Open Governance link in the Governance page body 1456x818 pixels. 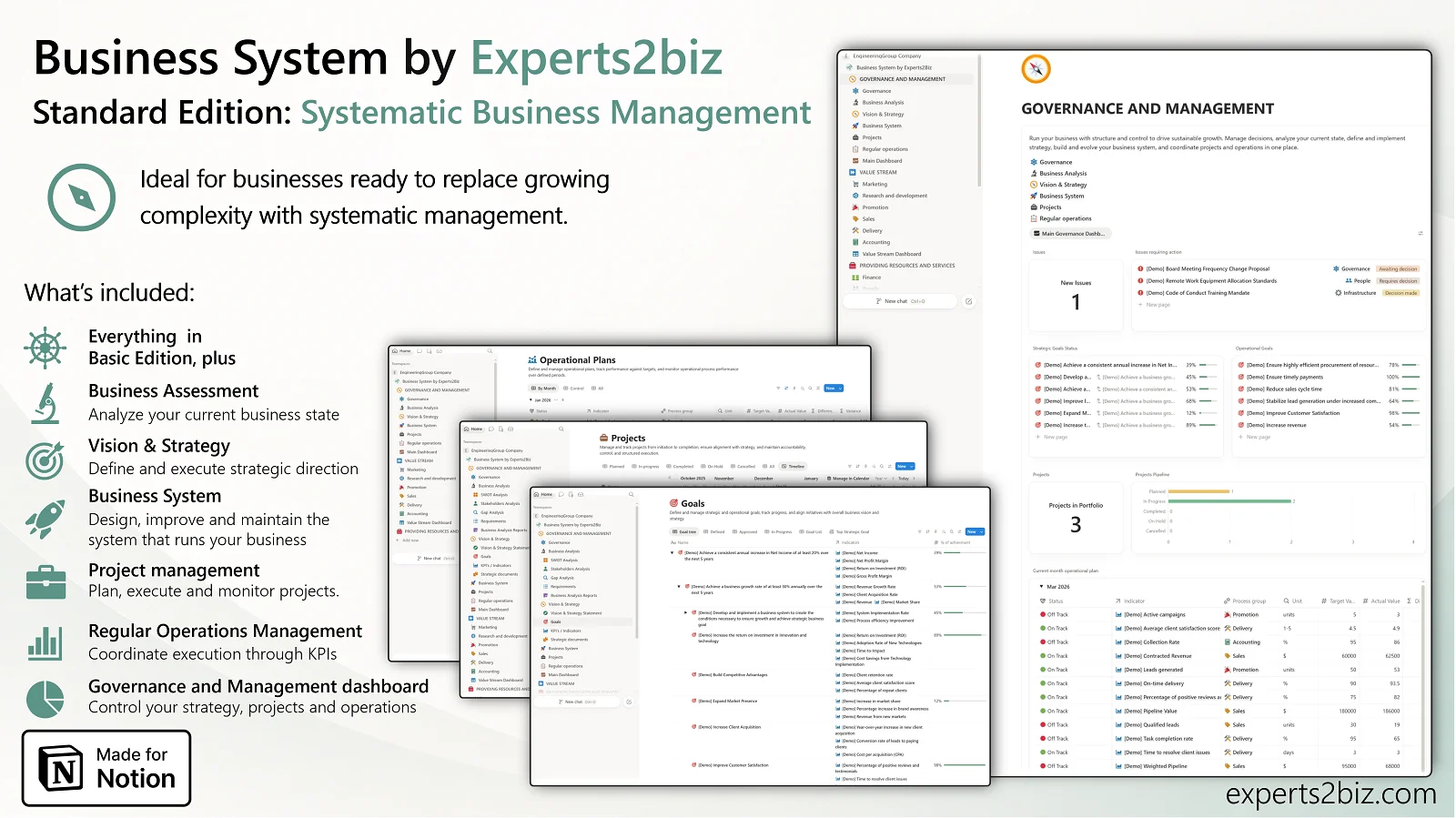pyautogui.click(x=1051, y=162)
